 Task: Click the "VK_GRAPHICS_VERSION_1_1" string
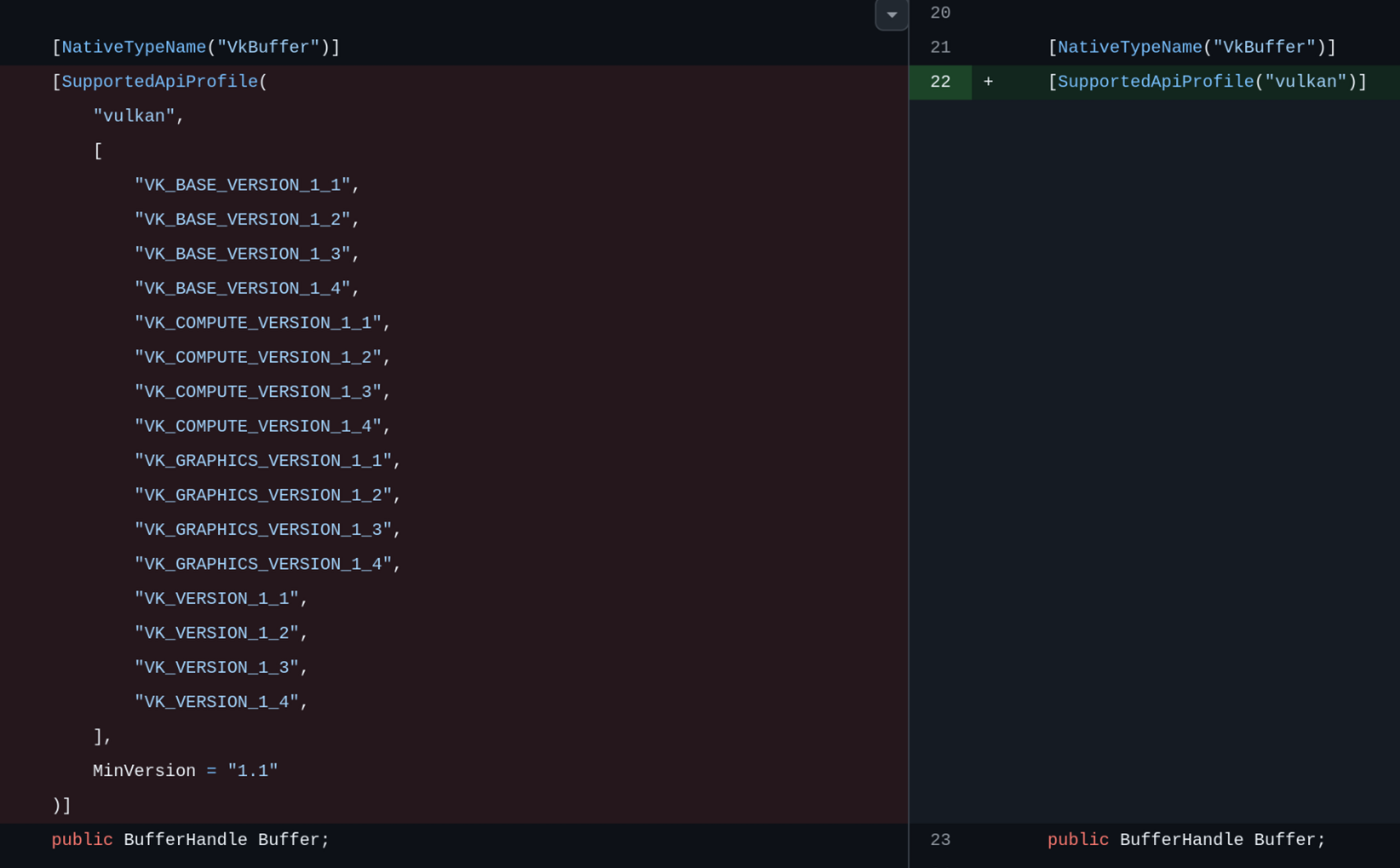[263, 461]
